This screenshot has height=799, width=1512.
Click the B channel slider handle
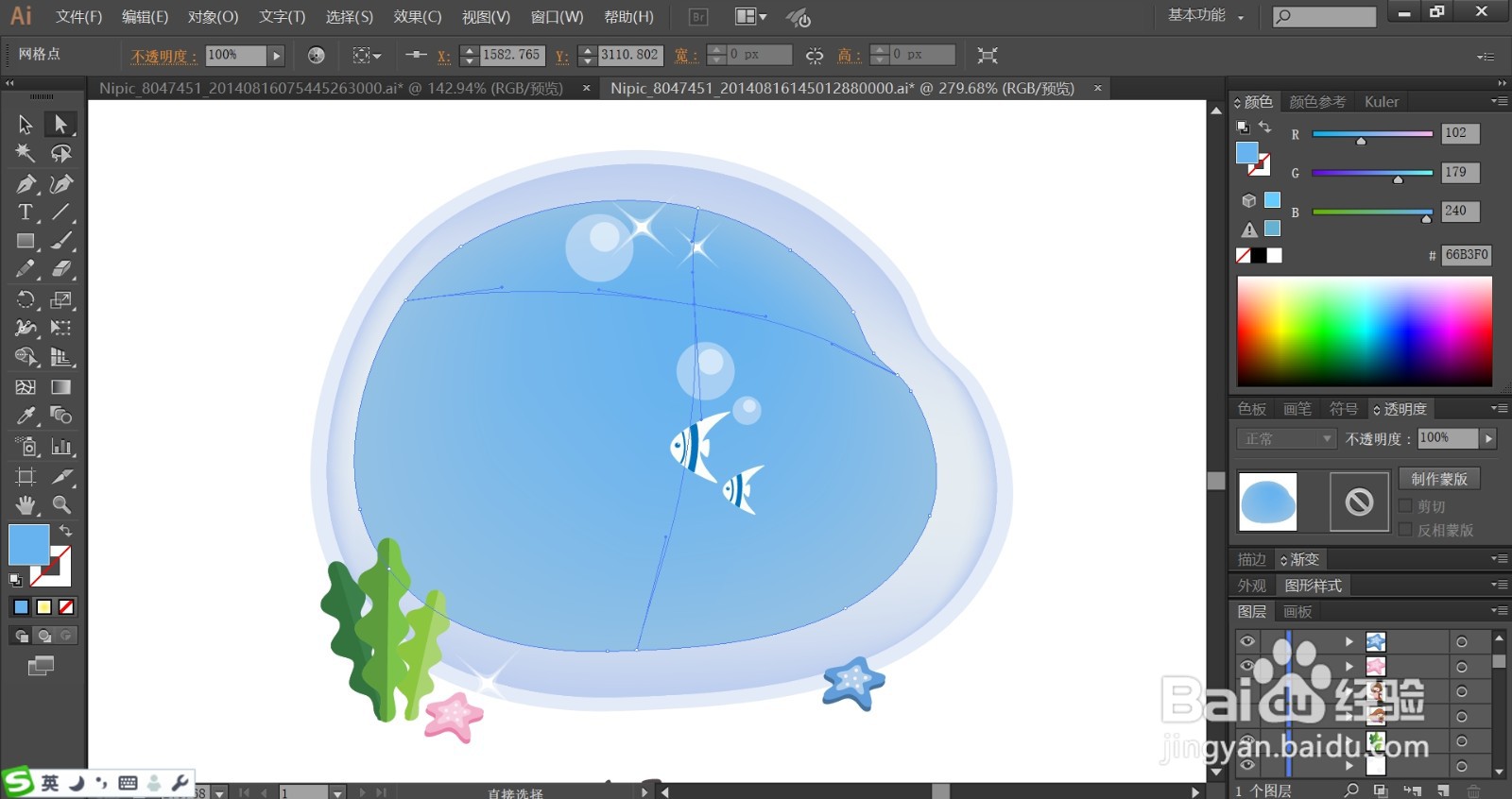1426,219
